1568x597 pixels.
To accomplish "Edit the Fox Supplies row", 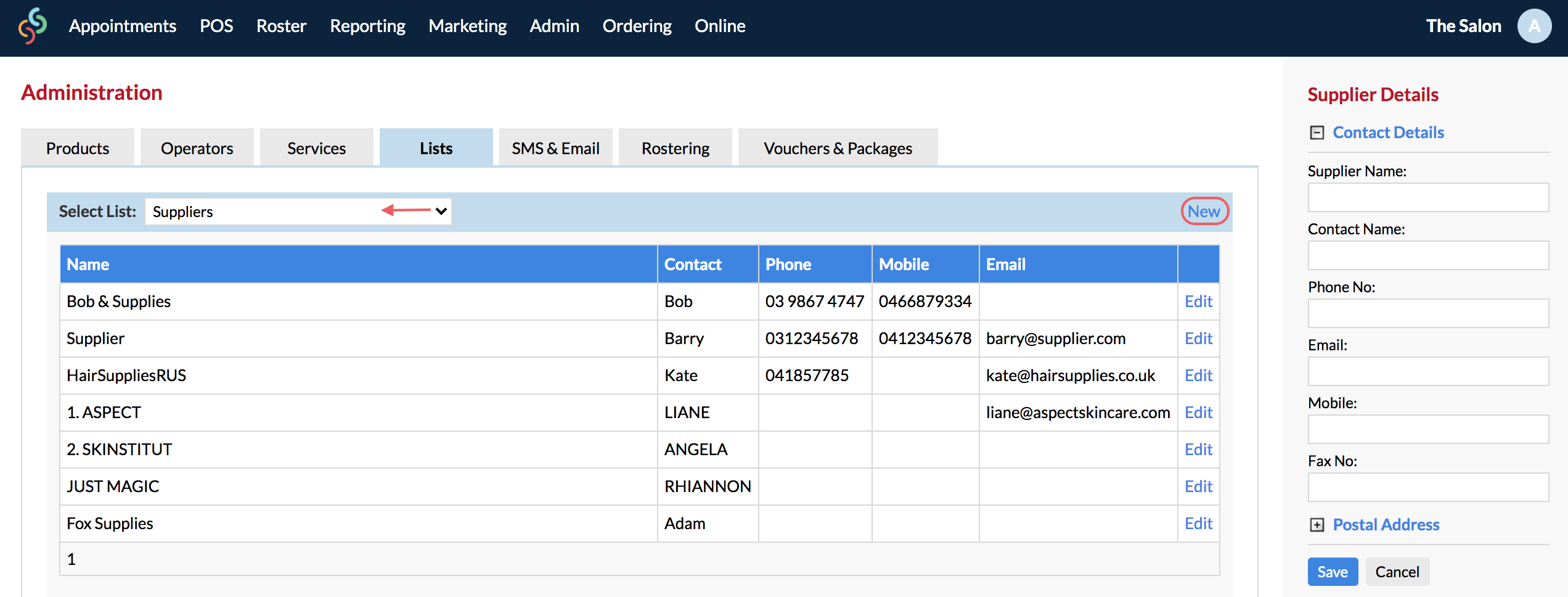I will click(1198, 524).
